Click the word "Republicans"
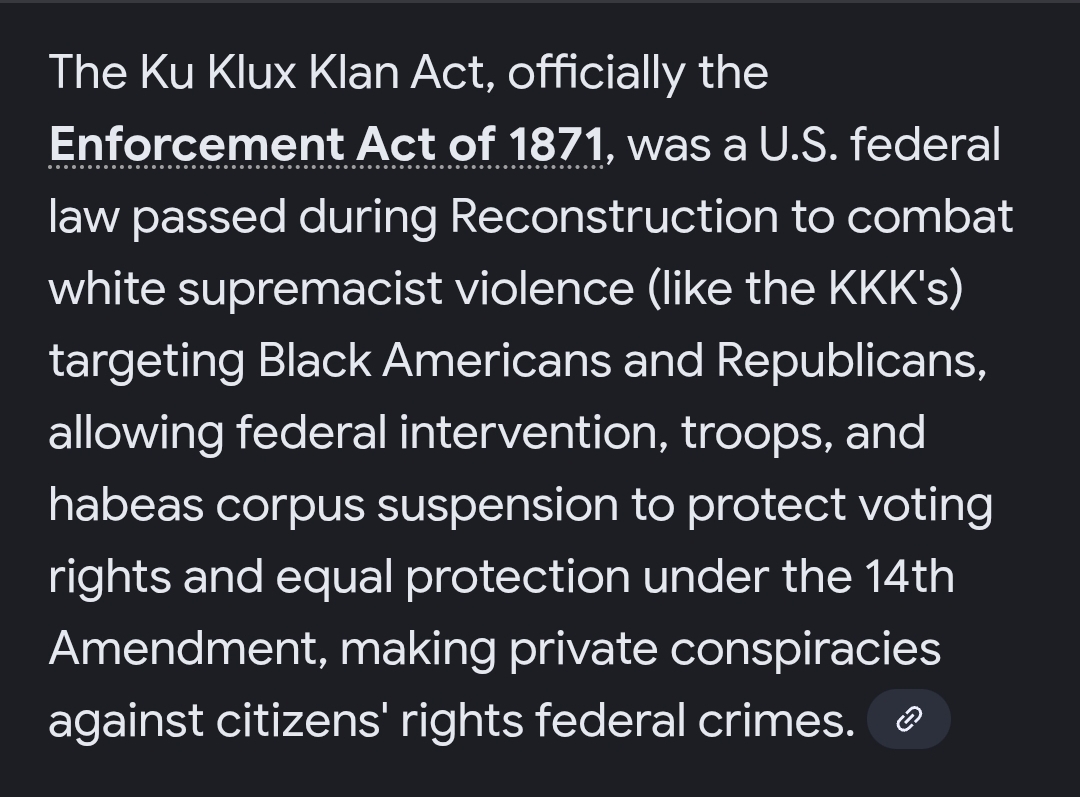 [850, 361]
